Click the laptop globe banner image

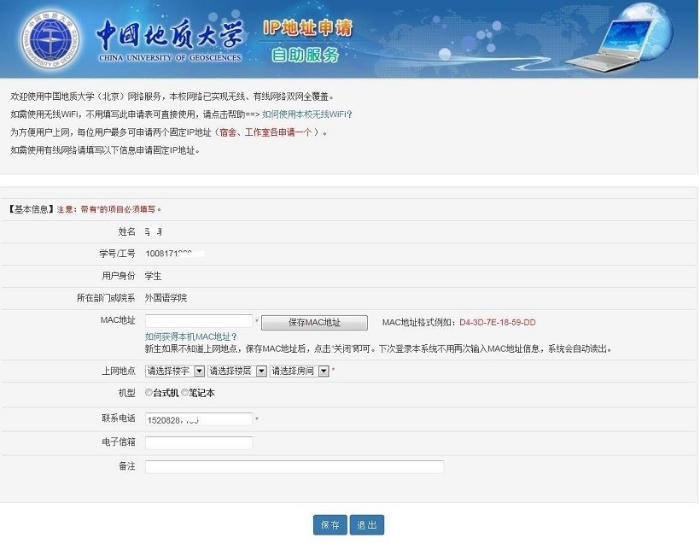[x=620, y=38]
